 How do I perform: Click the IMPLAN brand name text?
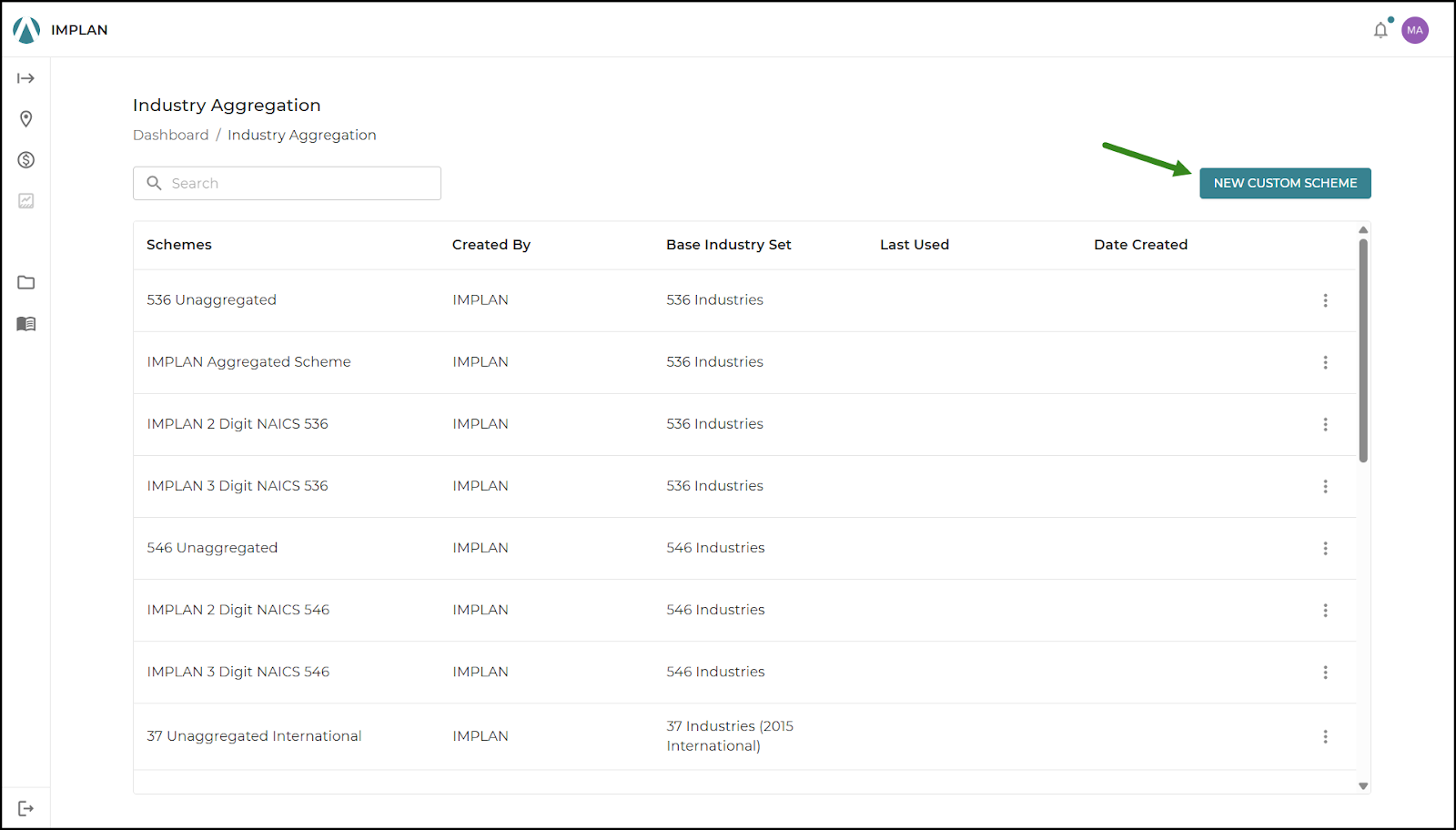click(x=79, y=30)
